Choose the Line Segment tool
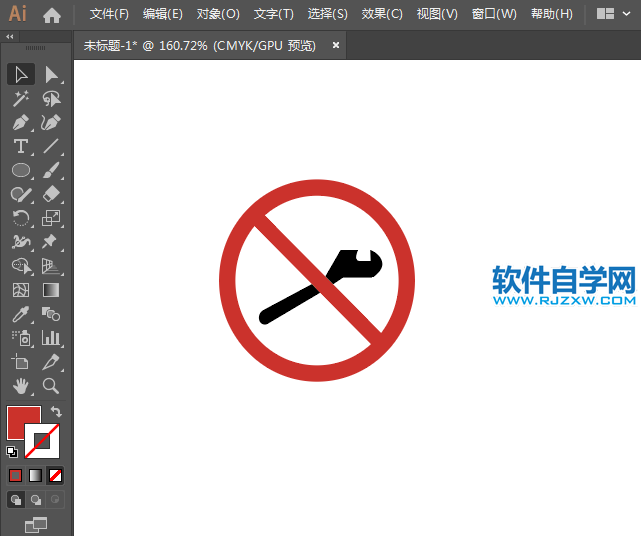 tap(51, 146)
